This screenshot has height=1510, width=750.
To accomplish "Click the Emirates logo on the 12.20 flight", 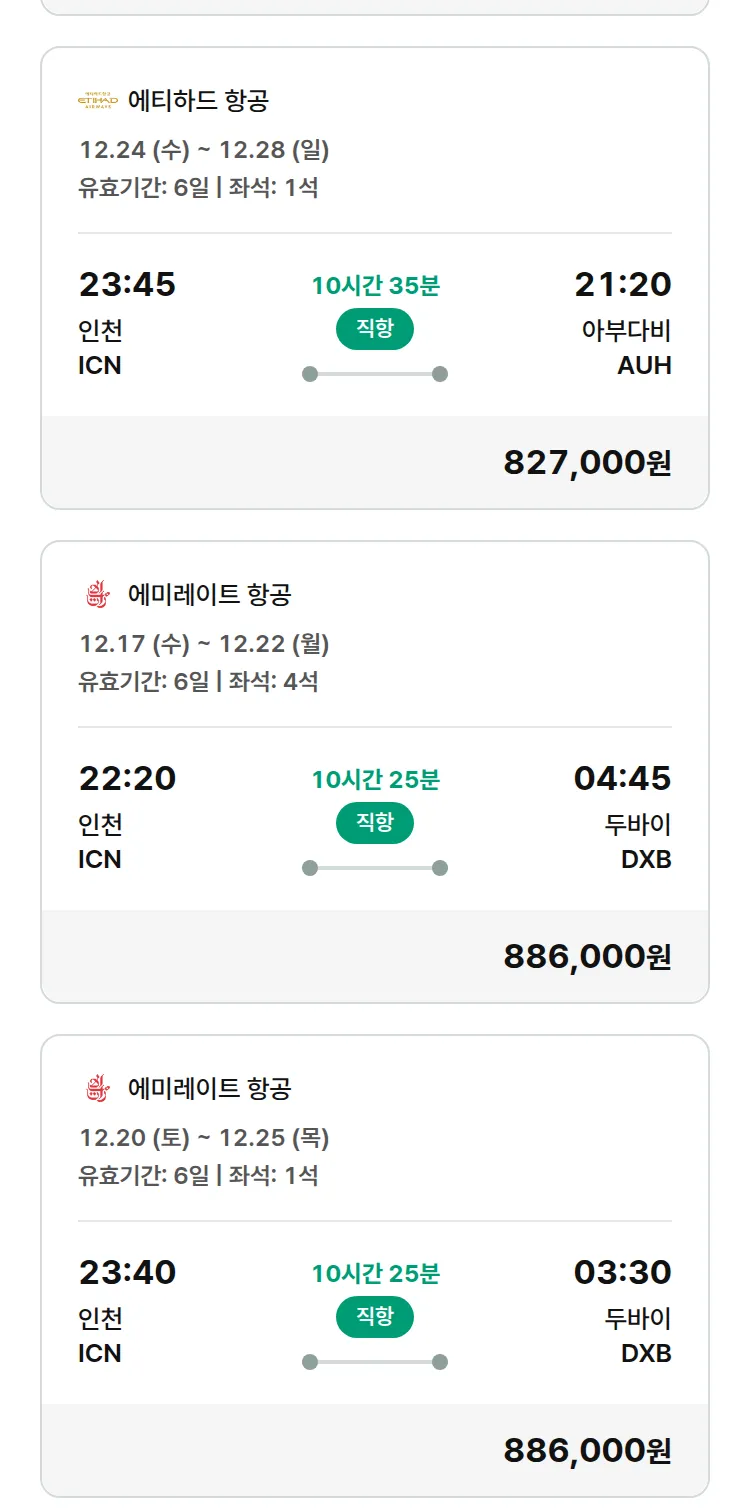I will point(96,1089).
